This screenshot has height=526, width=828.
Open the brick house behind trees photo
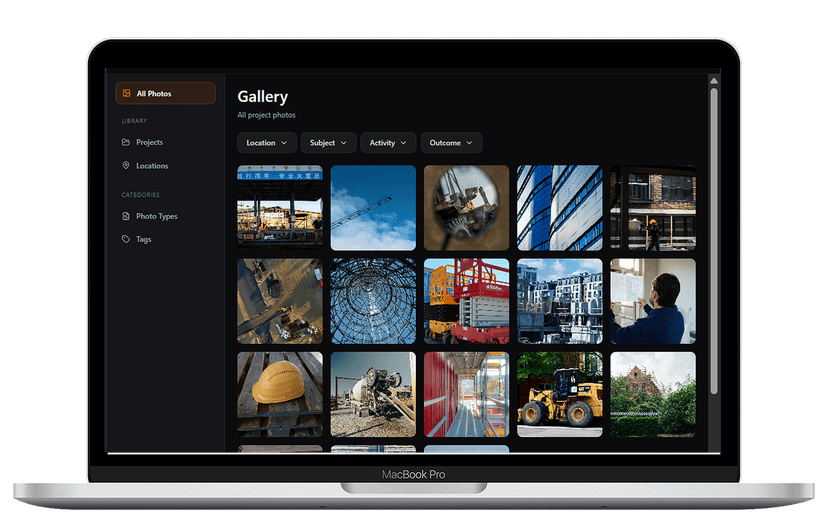click(653, 394)
